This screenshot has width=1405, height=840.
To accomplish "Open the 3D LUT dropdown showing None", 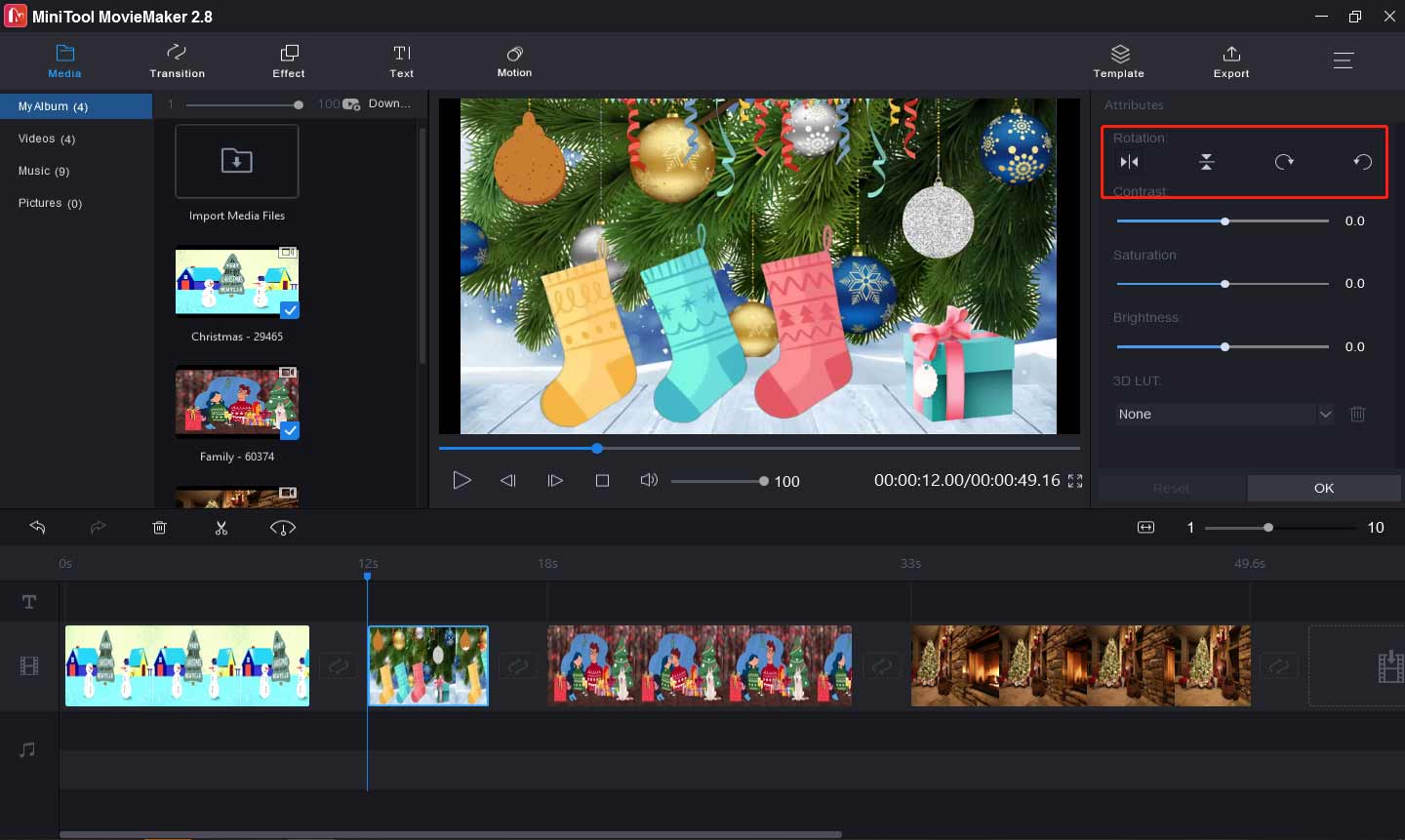I will coord(1326,414).
